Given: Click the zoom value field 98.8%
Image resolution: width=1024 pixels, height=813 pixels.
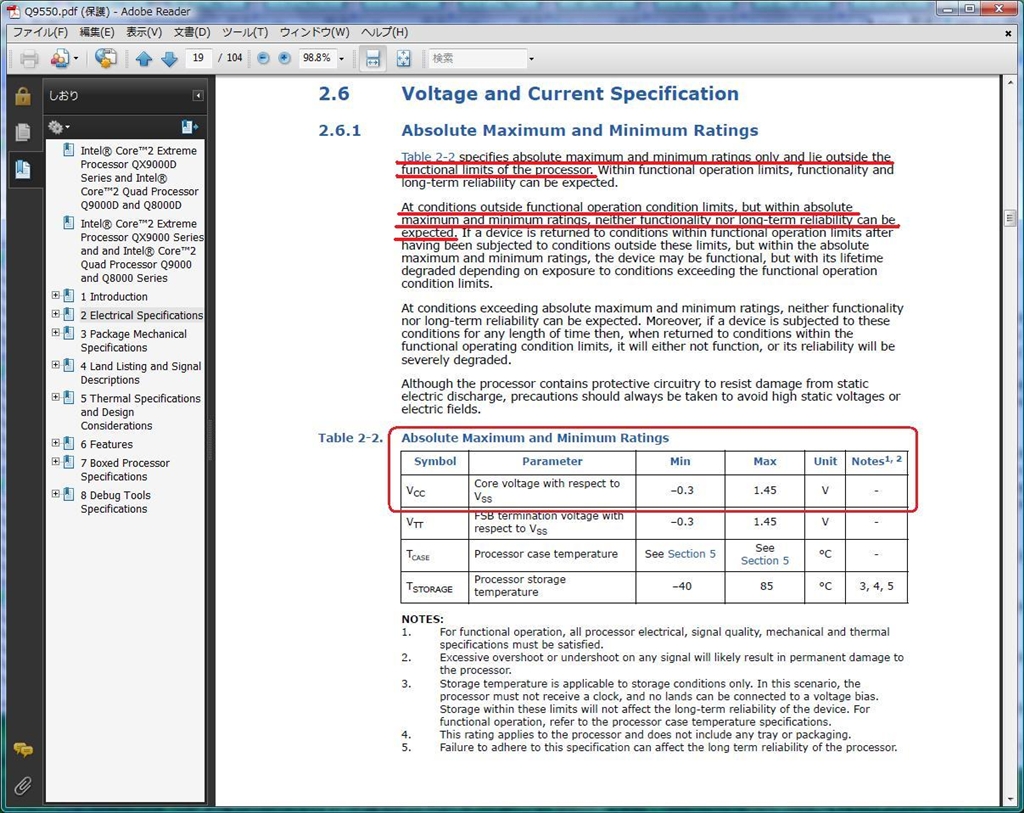Looking at the screenshot, I should (x=317, y=58).
